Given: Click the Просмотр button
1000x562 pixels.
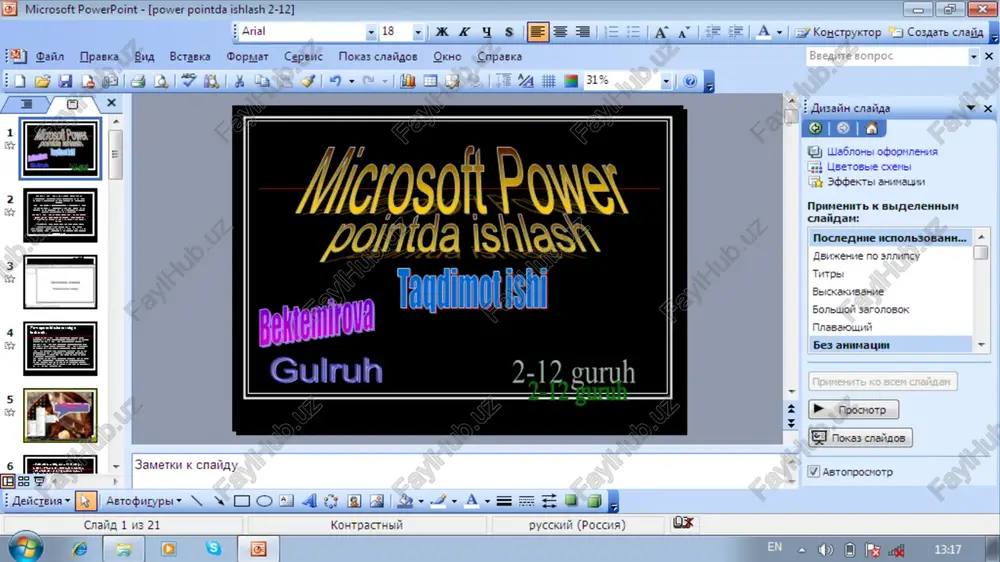Looking at the screenshot, I should click(x=853, y=410).
